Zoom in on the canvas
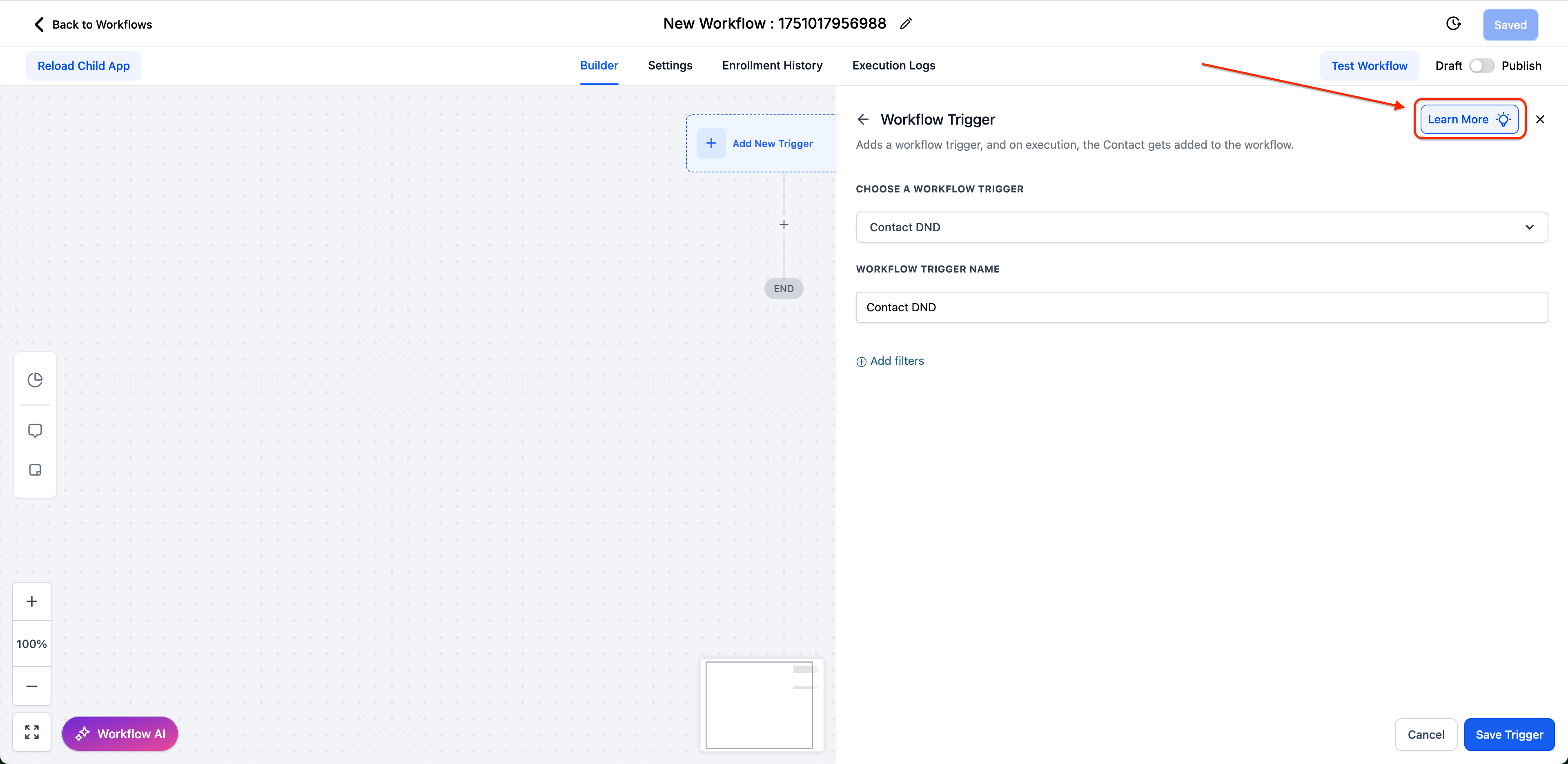The width and height of the screenshot is (1568, 764). (x=32, y=601)
